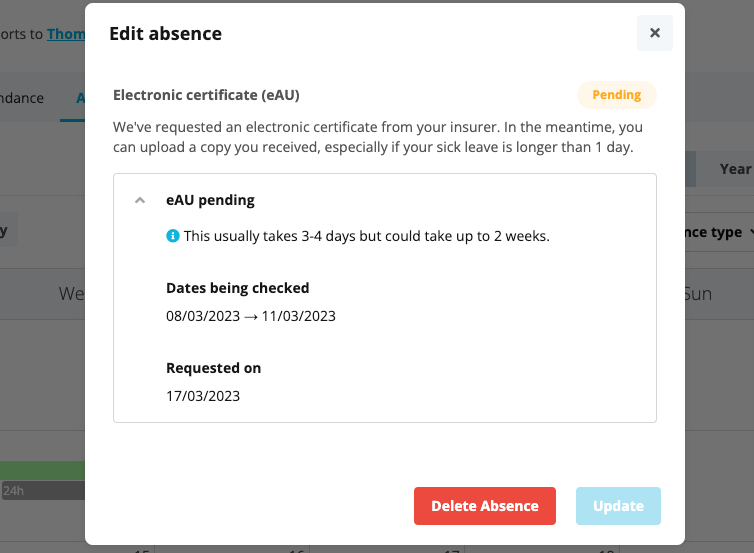Screen dimensions: 754x553
Task: Click the gray 24h calendar bar
Action: pos(42,491)
